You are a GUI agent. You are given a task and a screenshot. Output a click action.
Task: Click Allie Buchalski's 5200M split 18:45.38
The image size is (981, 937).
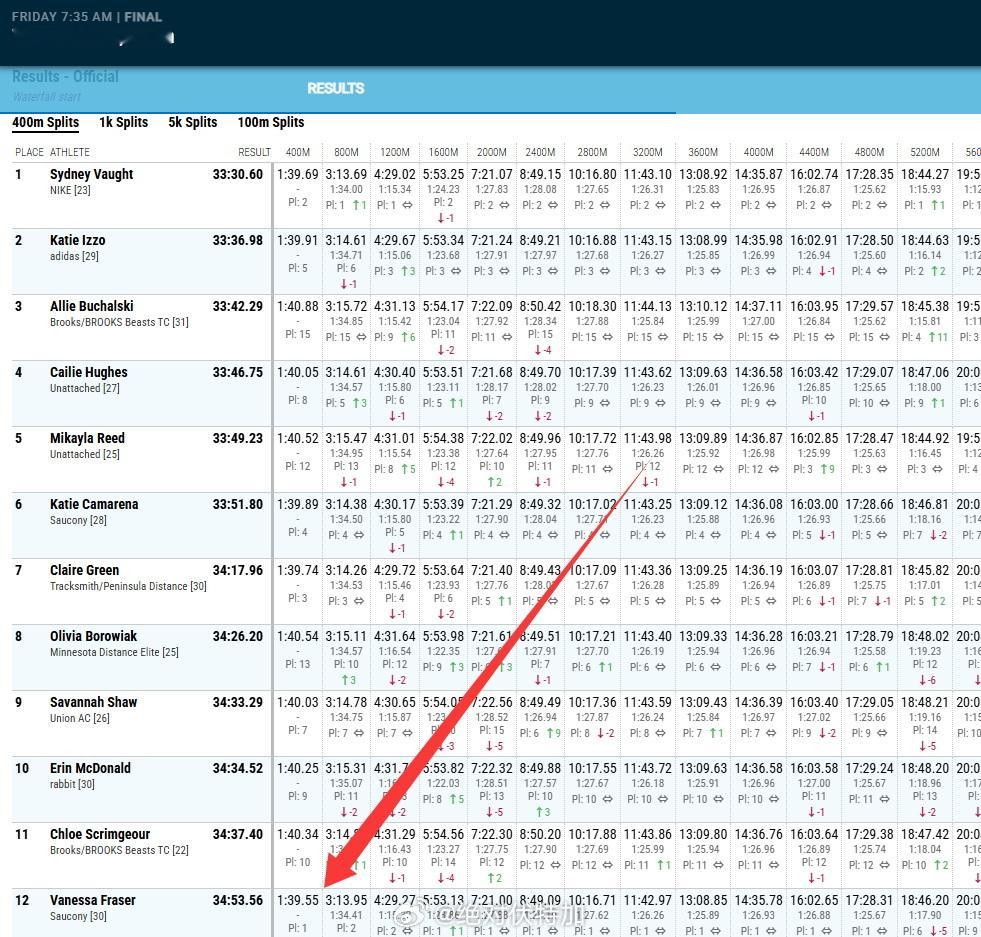pyautogui.click(x=925, y=306)
